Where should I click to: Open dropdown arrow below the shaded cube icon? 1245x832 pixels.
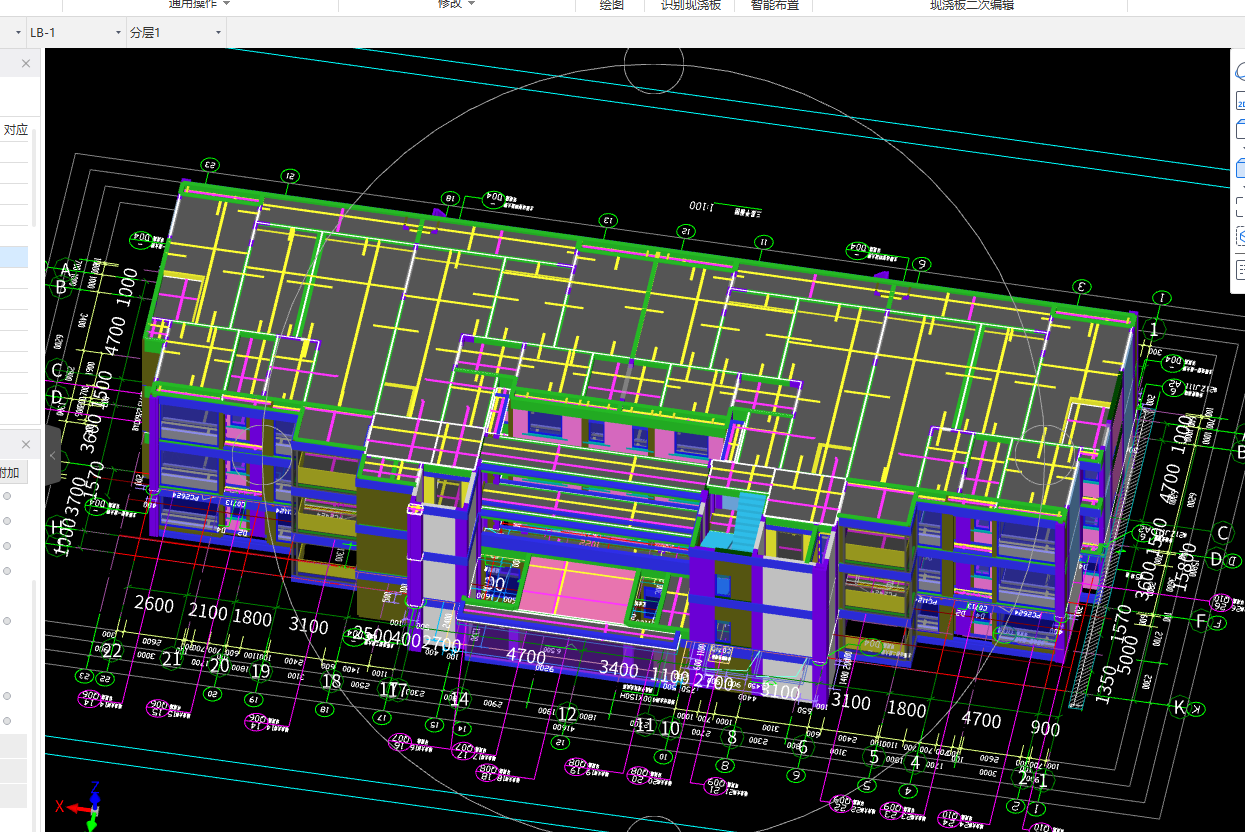(1242, 186)
